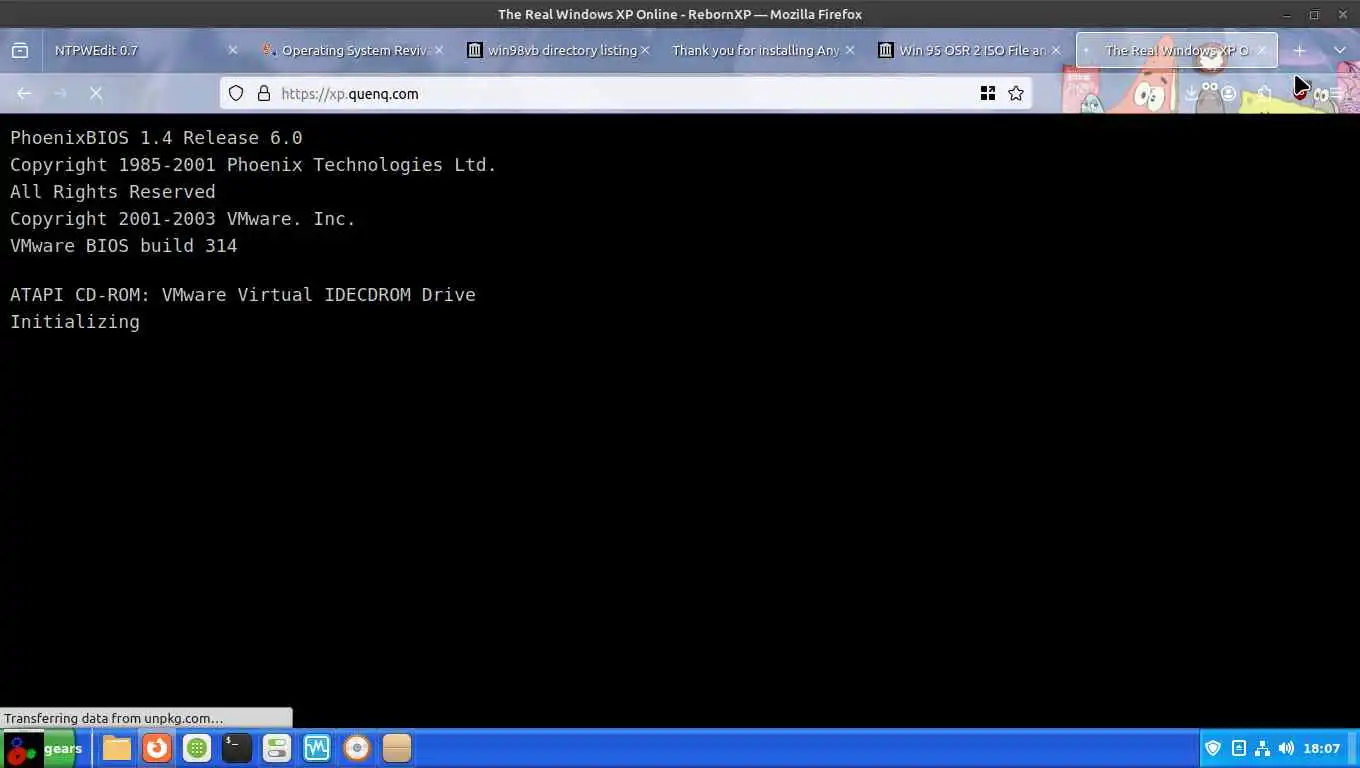The height and width of the screenshot is (768, 1360).
Task: Click the ATAPI CD-ROM drive line
Action: 243,295
